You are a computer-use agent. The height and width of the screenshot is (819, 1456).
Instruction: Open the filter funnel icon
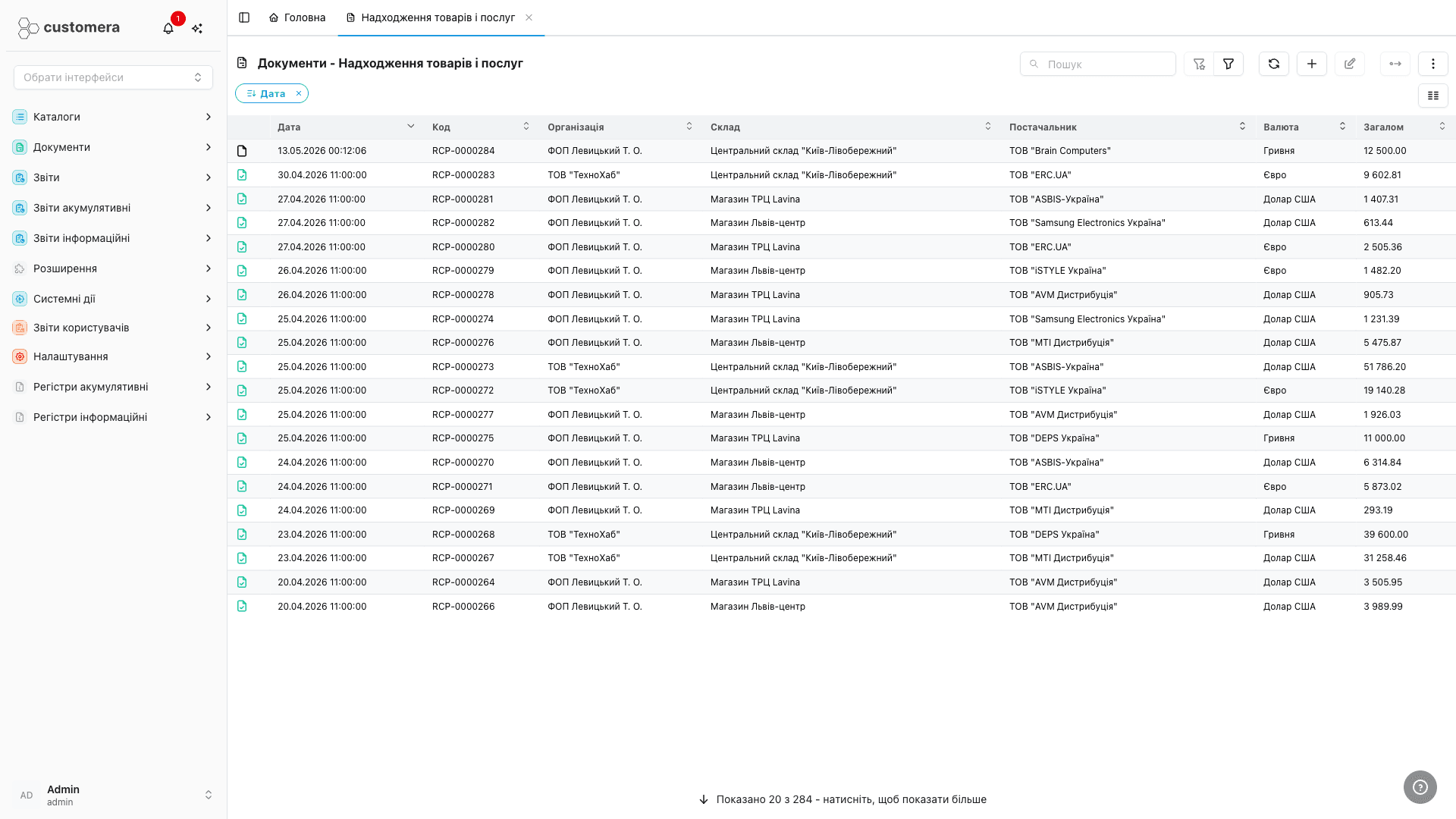[x=1228, y=64]
